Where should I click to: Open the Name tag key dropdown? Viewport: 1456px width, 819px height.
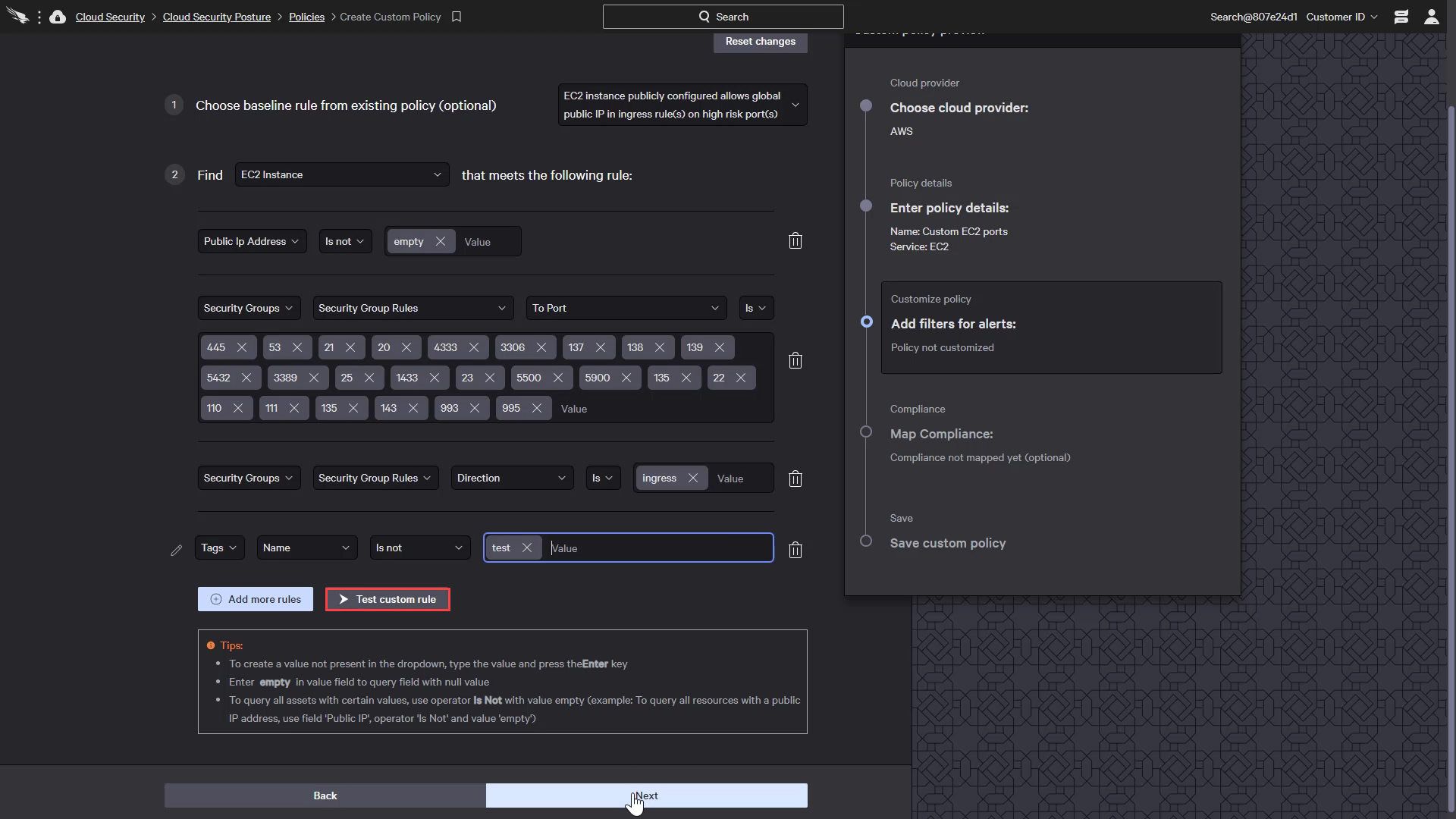[307, 548]
